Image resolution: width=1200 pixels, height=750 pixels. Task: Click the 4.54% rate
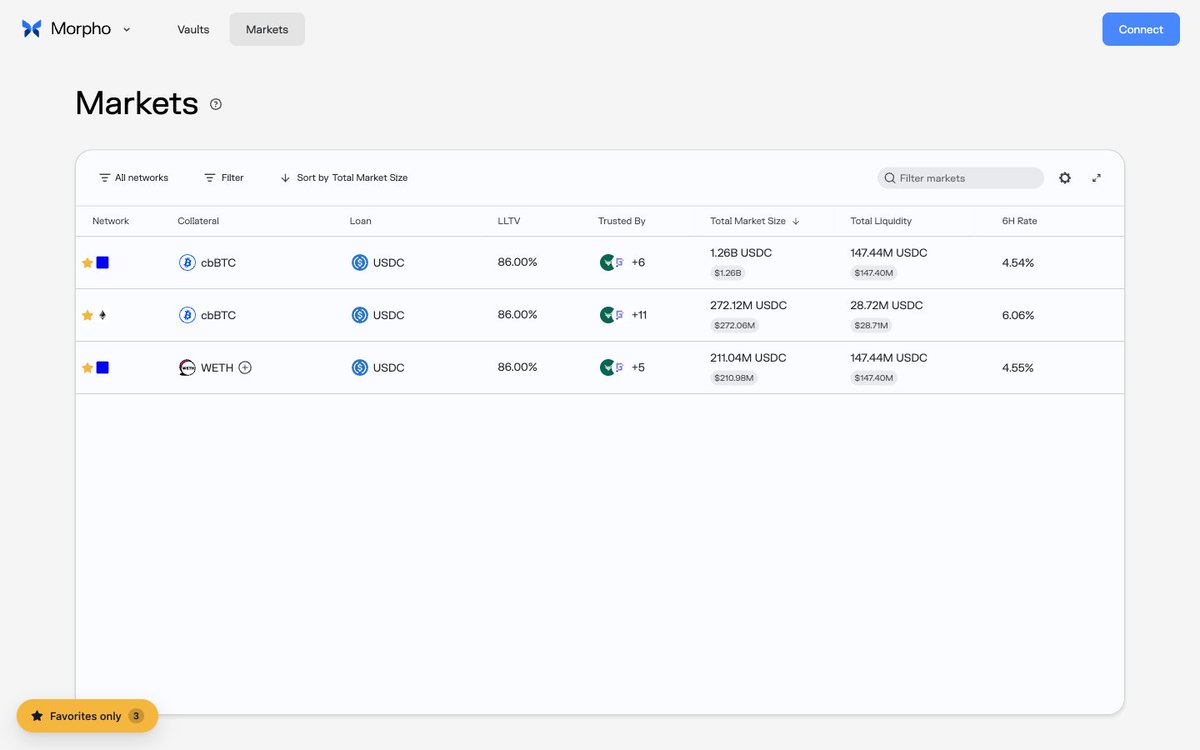(x=1018, y=263)
